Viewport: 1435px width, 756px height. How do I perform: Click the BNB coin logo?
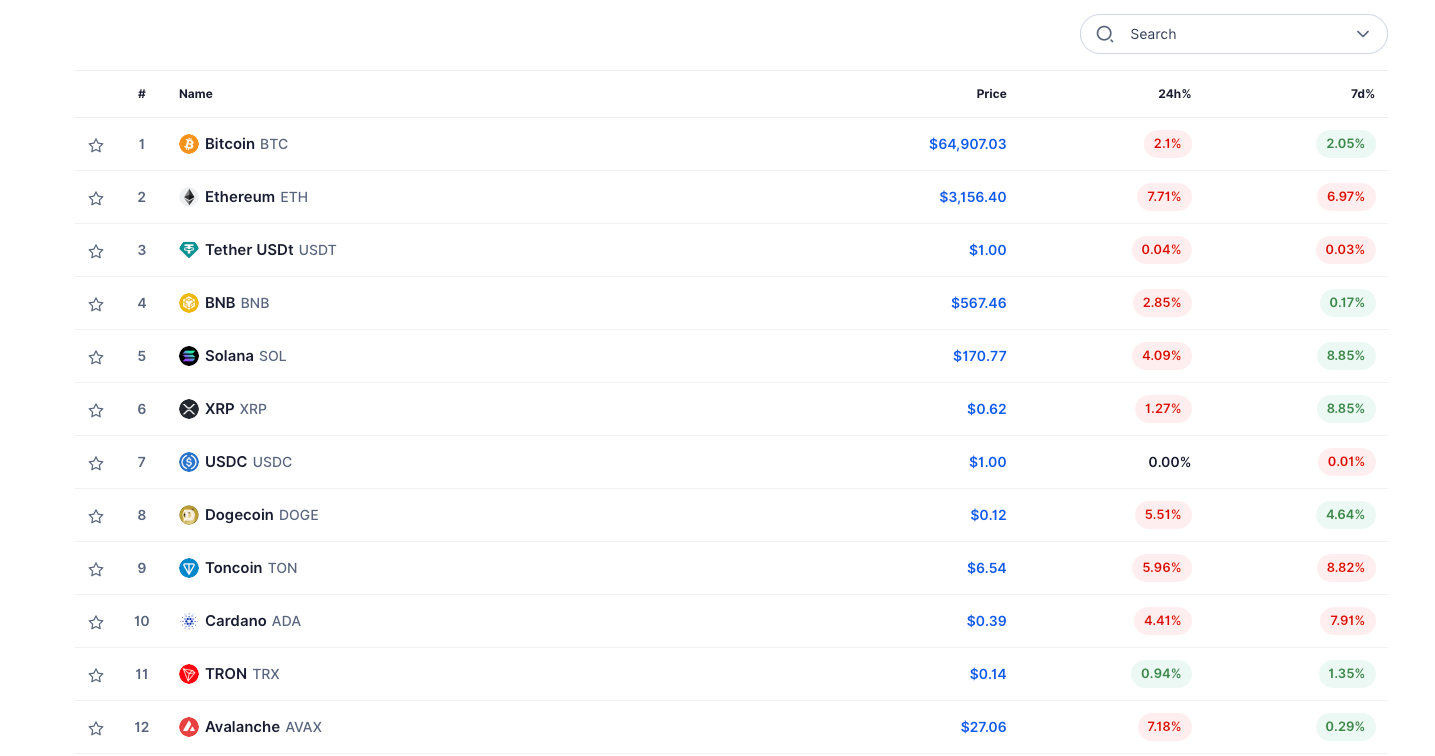click(x=189, y=303)
